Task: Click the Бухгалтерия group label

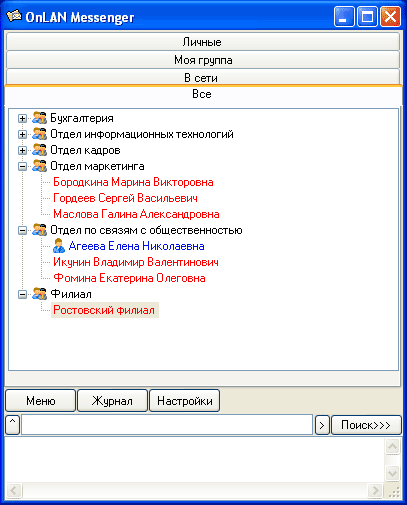Action: pyautogui.click(x=82, y=118)
